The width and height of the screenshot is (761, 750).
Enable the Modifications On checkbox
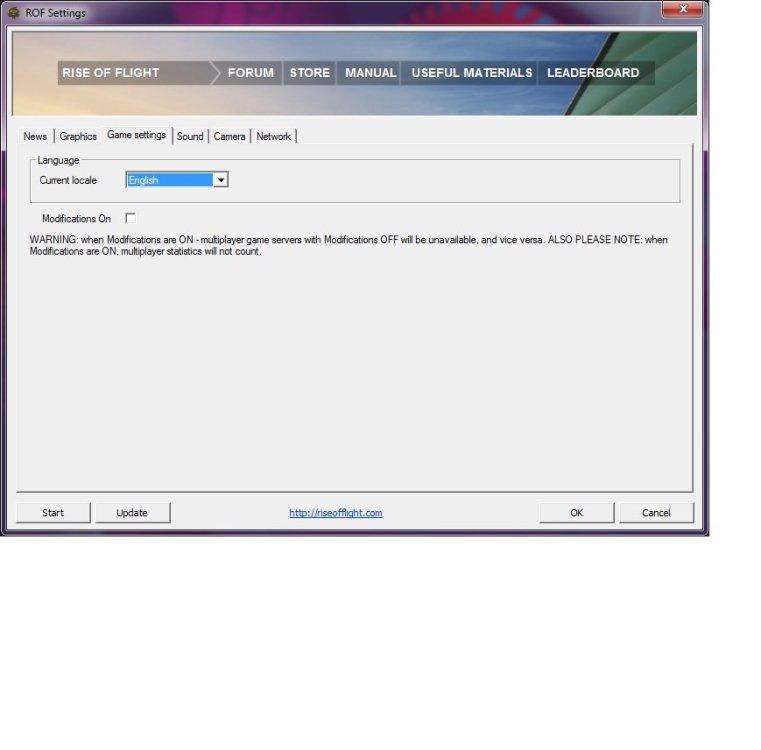(x=130, y=218)
